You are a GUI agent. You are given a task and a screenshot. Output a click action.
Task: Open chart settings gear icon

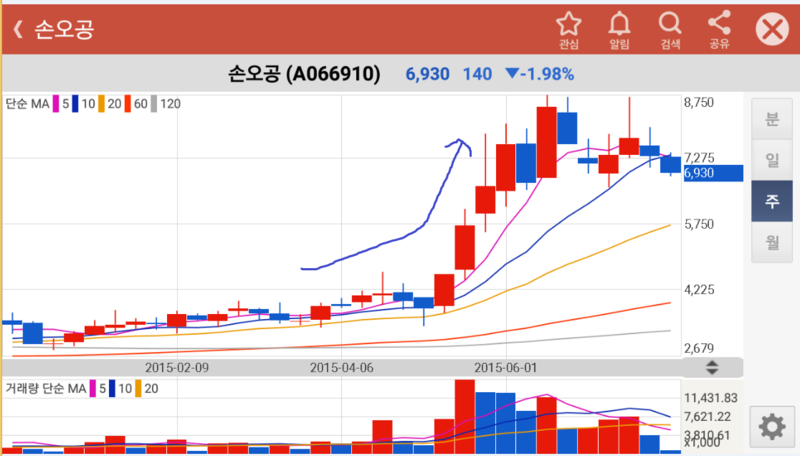click(x=771, y=427)
